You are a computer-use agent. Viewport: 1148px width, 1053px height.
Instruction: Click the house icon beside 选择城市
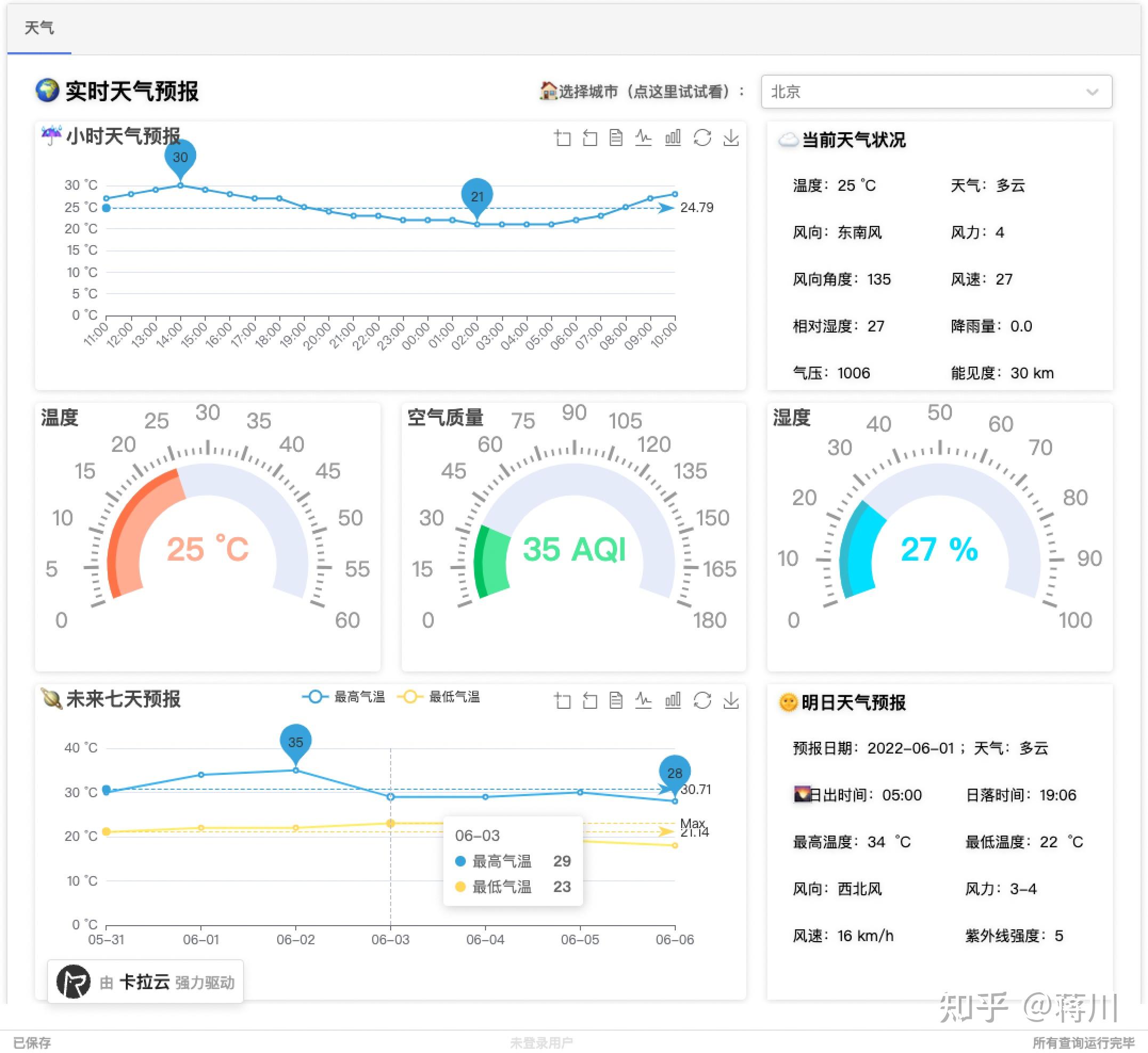pyautogui.click(x=547, y=91)
